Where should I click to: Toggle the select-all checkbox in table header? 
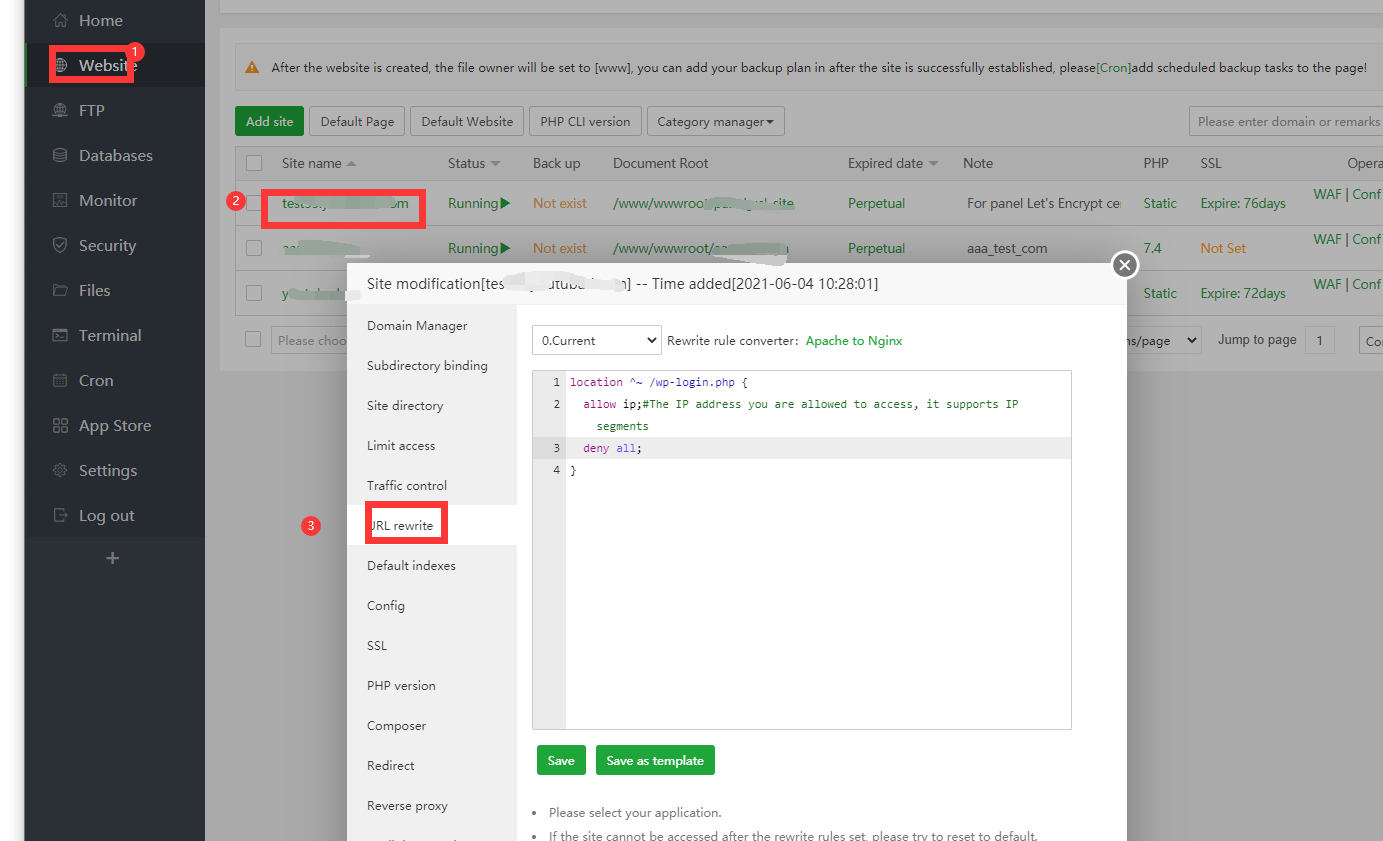coord(254,163)
